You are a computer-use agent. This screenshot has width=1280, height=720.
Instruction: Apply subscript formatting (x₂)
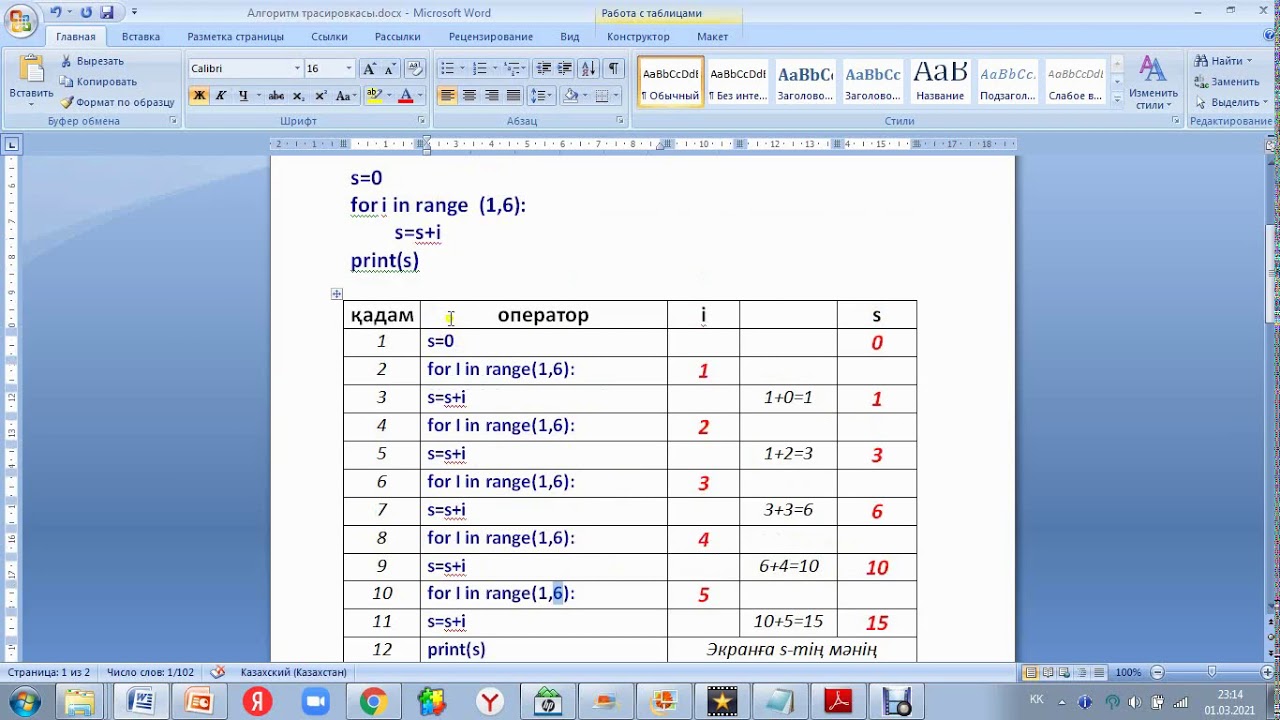click(298, 96)
